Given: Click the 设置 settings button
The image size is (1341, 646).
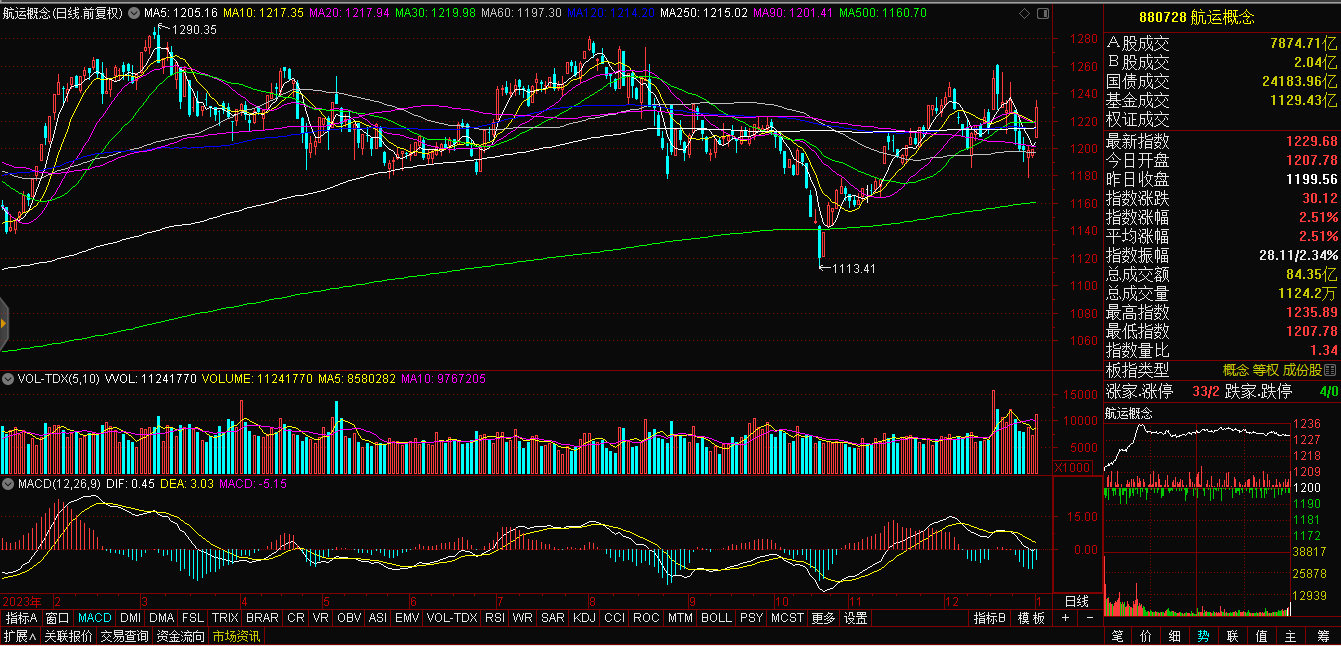Looking at the screenshot, I should tap(855, 618).
